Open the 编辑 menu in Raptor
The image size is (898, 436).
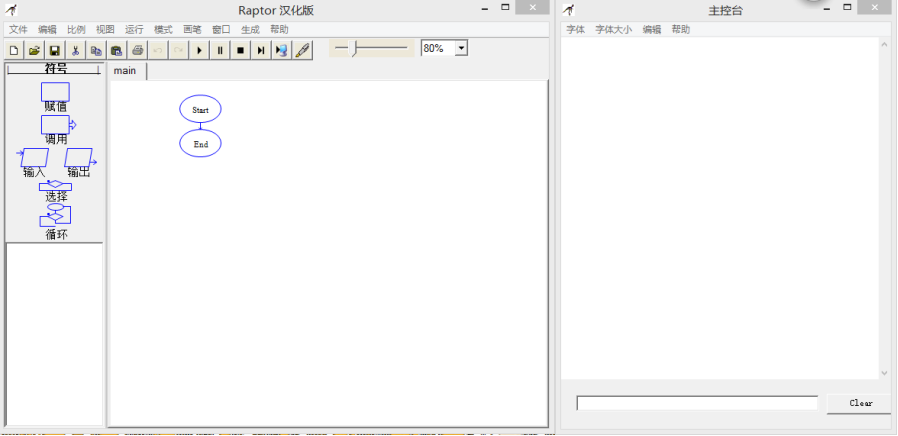[48, 29]
